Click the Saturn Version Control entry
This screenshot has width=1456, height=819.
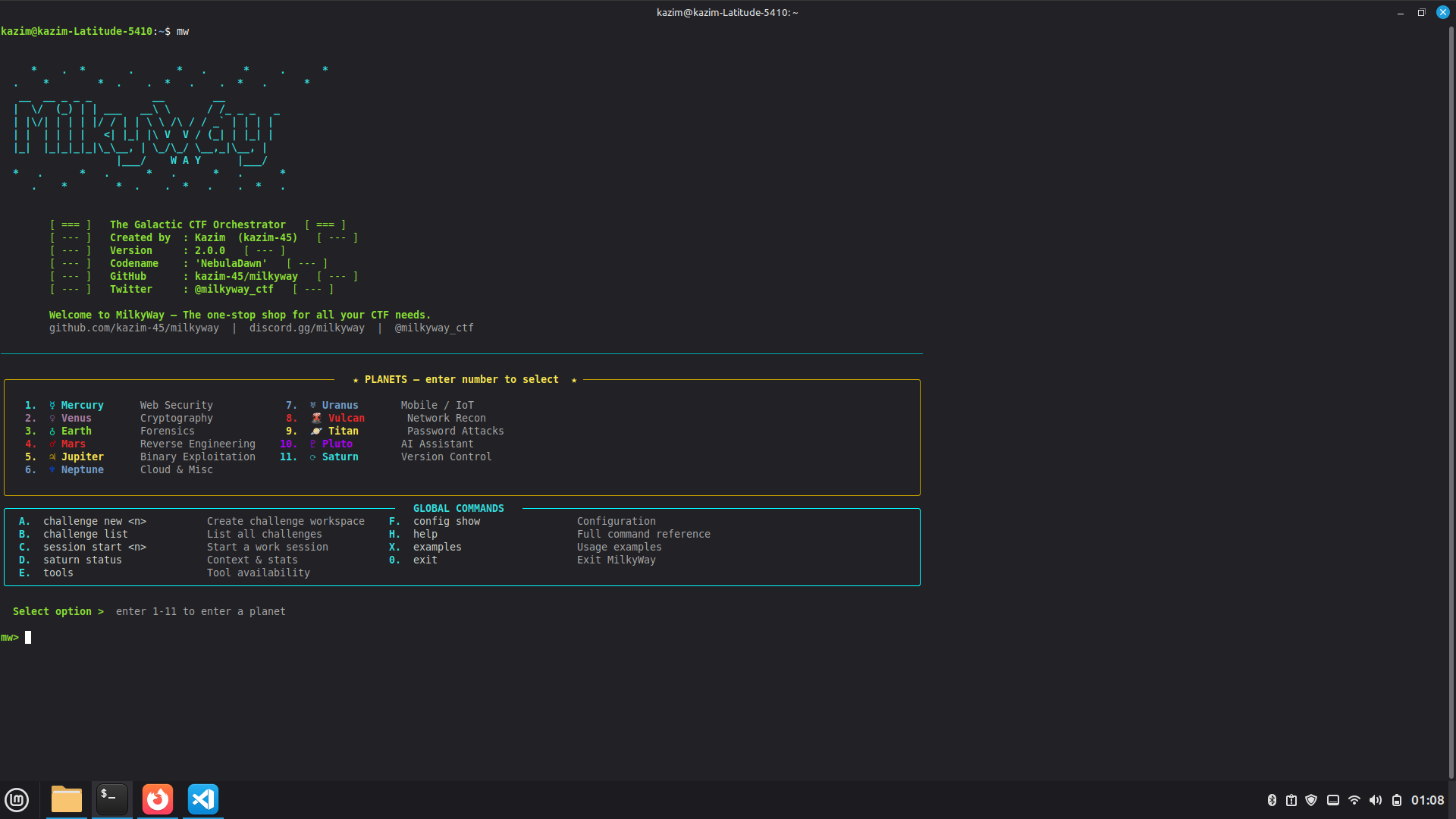pos(340,457)
